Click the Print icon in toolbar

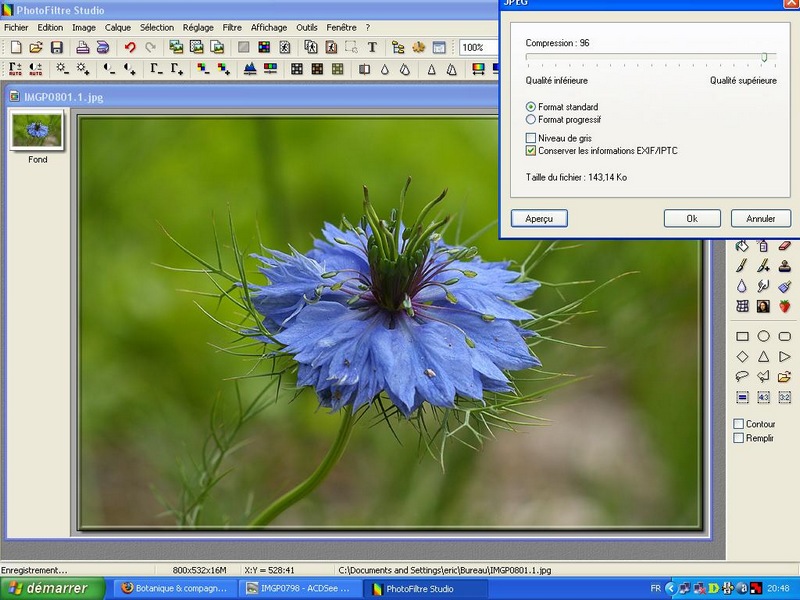(83, 47)
